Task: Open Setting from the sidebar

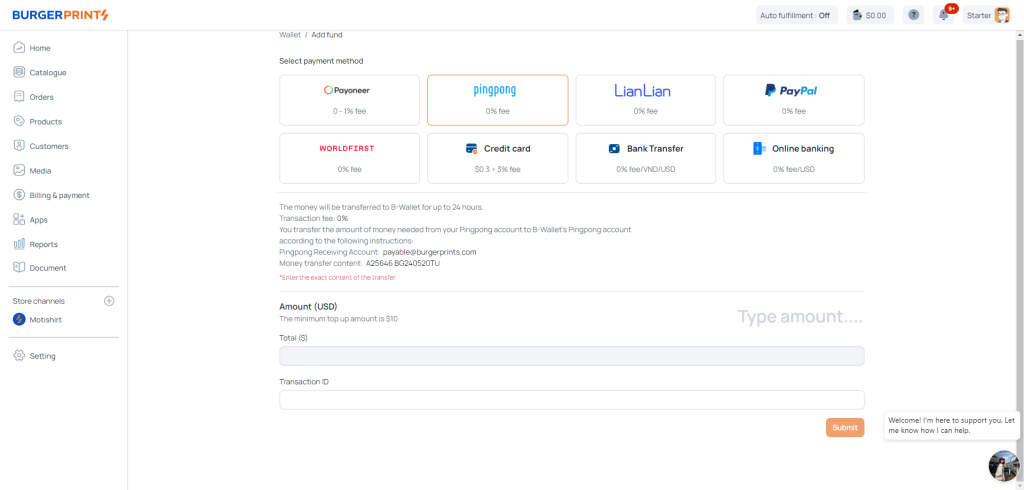Action: pyautogui.click(x=42, y=356)
